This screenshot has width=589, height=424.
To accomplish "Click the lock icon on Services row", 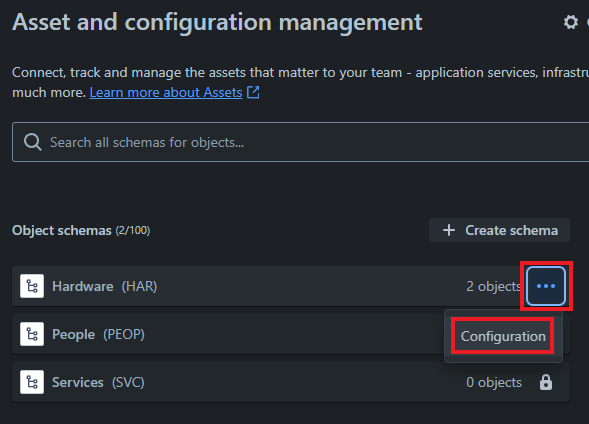I will click(x=546, y=382).
